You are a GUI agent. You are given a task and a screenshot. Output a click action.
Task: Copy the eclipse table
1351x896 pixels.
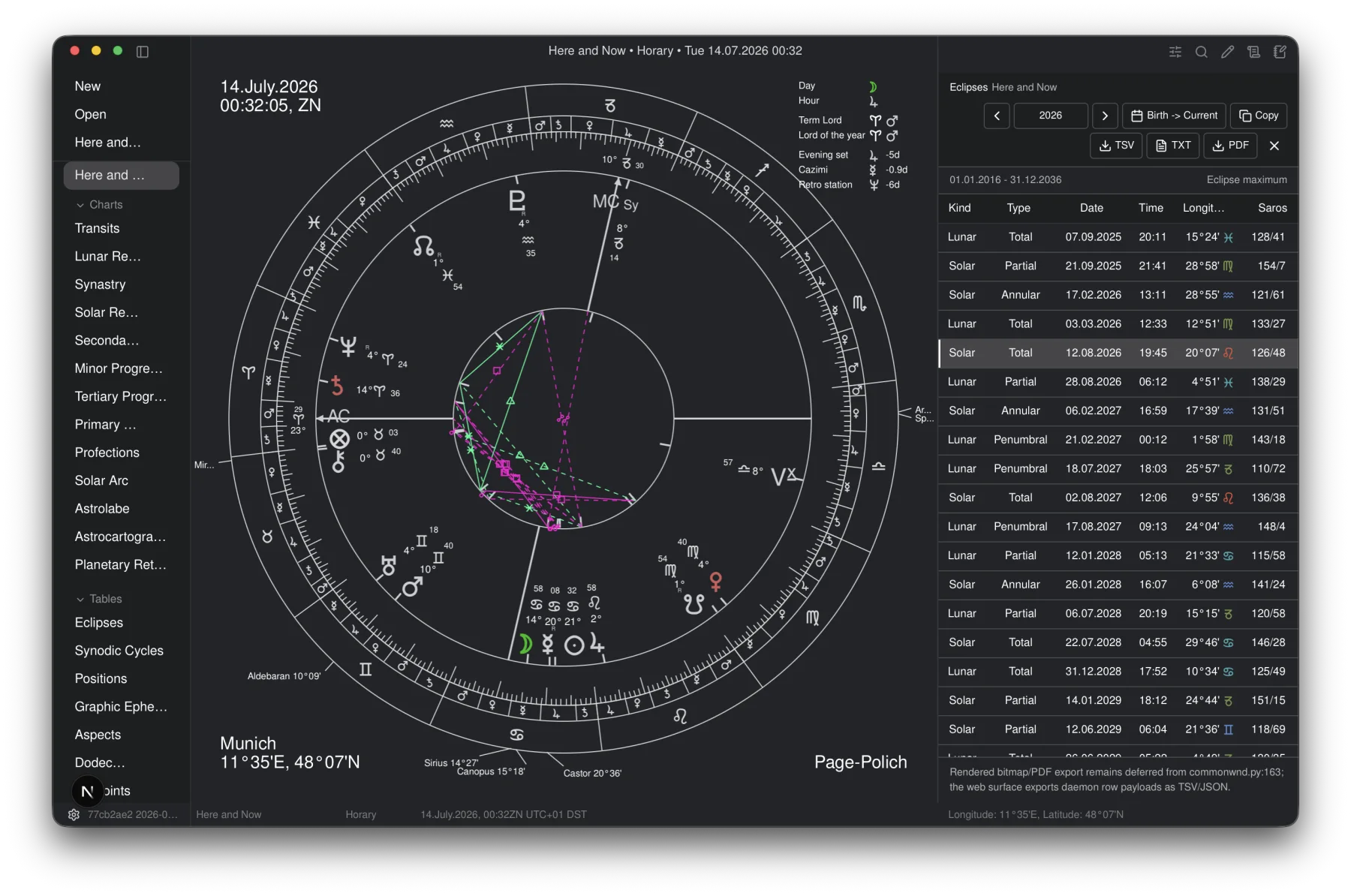click(1259, 116)
